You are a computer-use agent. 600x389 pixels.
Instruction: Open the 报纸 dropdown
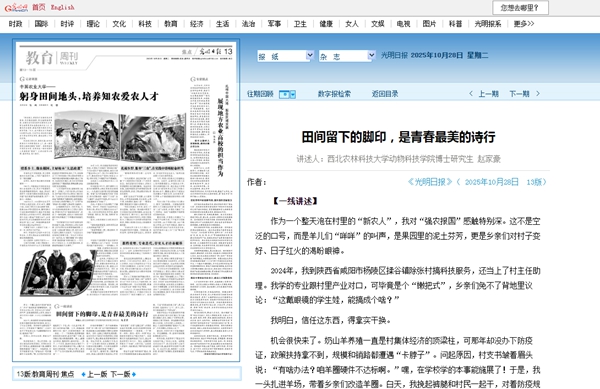[285, 56]
